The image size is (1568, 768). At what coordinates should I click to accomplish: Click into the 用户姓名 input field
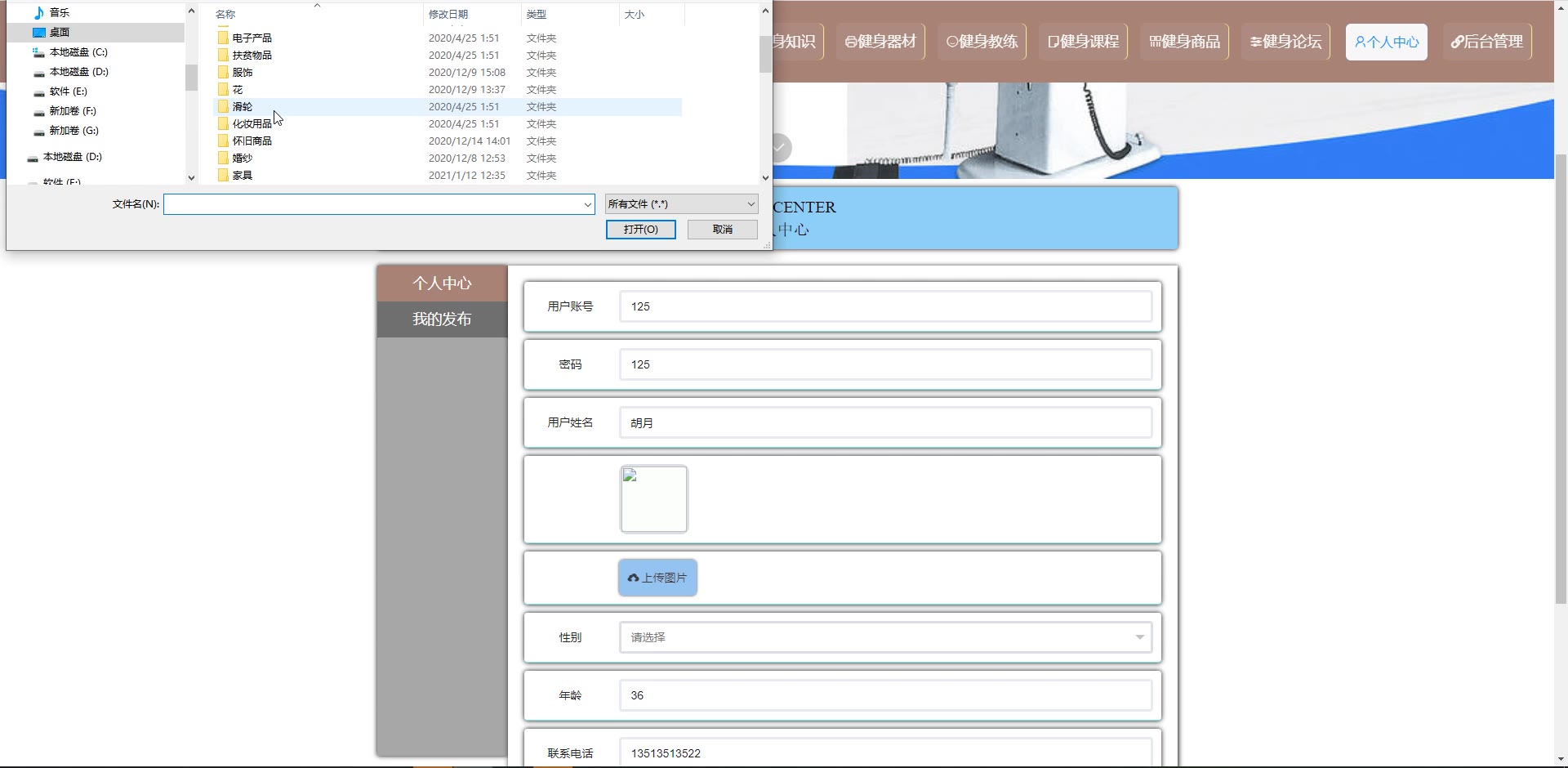point(885,423)
